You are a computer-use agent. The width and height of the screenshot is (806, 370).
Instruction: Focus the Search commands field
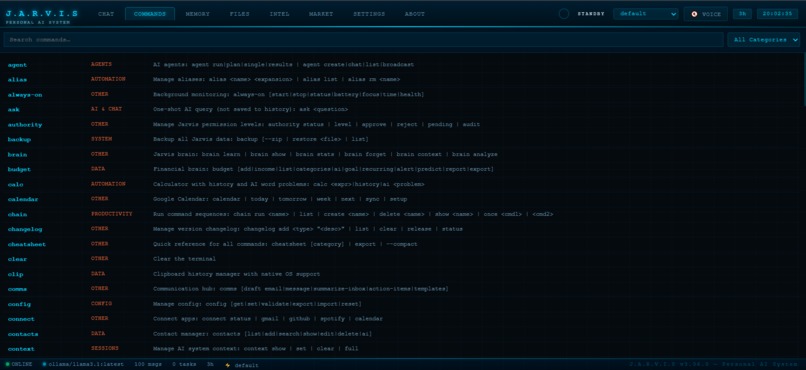[x=363, y=40]
